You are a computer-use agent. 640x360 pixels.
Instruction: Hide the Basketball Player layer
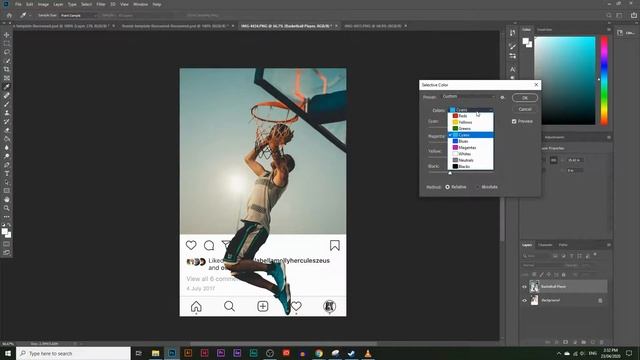coord(524,287)
